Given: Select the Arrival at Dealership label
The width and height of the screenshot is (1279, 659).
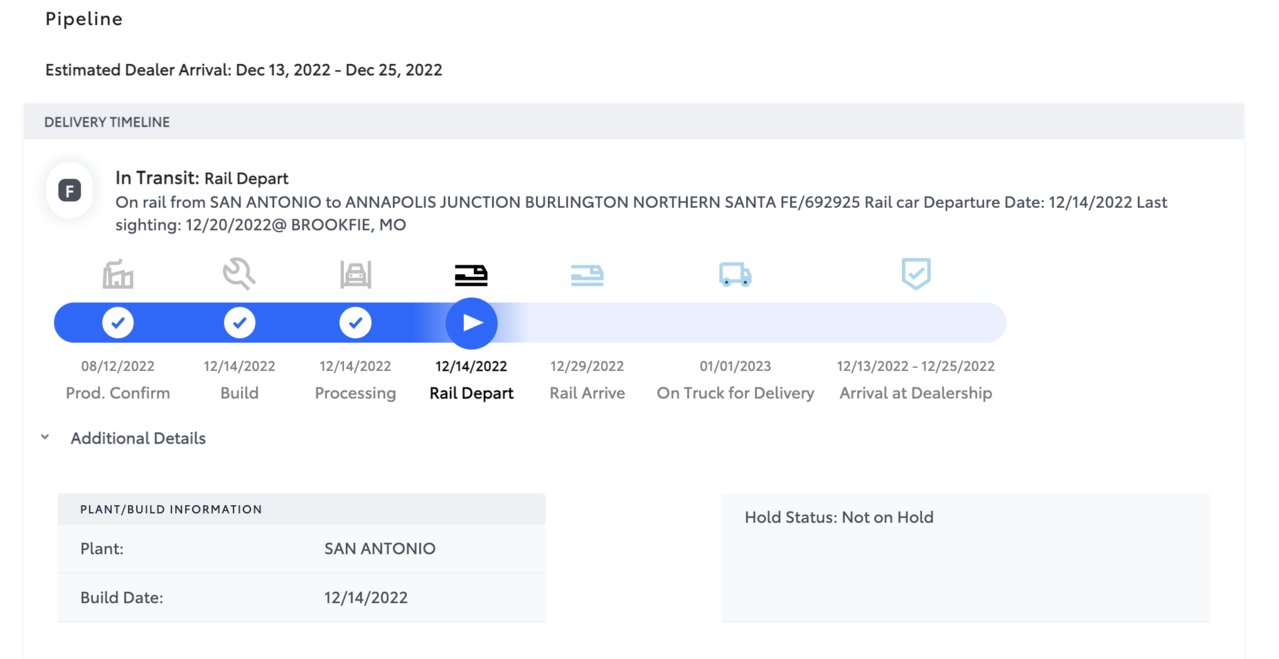Looking at the screenshot, I should pyautogui.click(x=916, y=393).
